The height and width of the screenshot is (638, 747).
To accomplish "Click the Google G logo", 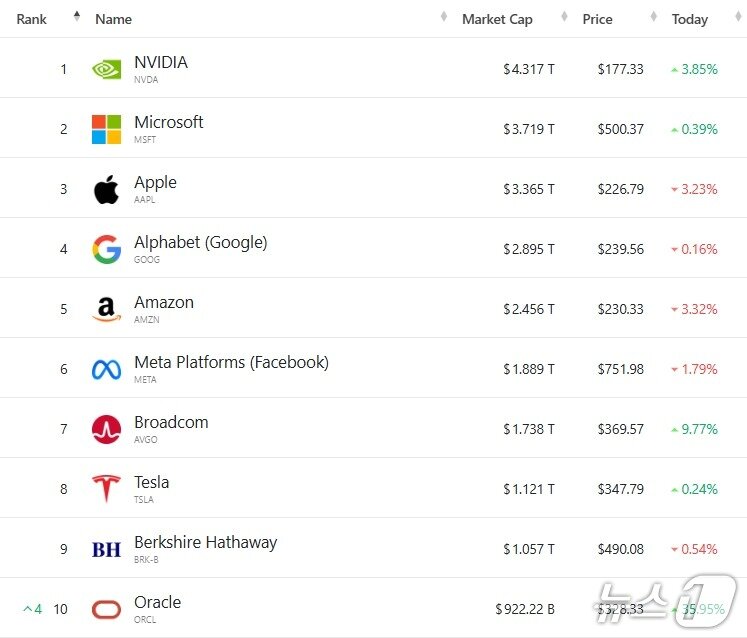I will tap(106, 249).
